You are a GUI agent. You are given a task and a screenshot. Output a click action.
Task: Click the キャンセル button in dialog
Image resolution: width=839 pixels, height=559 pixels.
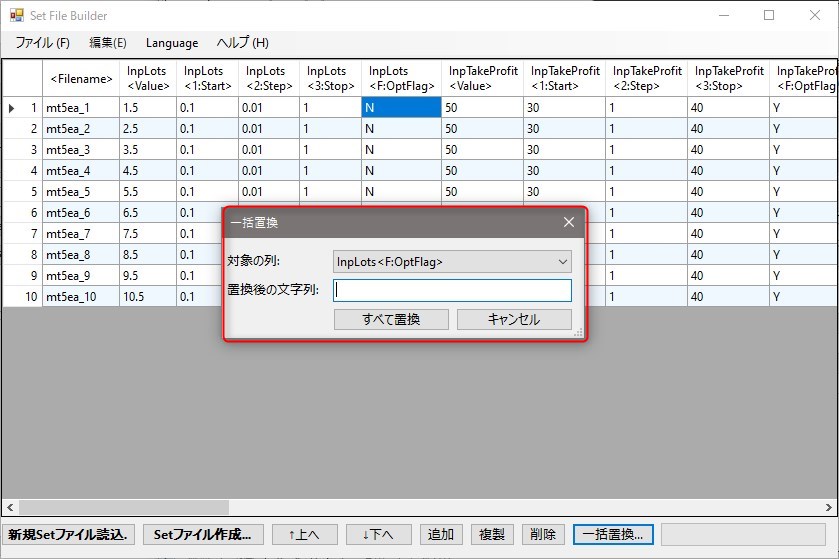(x=514, y=319)
